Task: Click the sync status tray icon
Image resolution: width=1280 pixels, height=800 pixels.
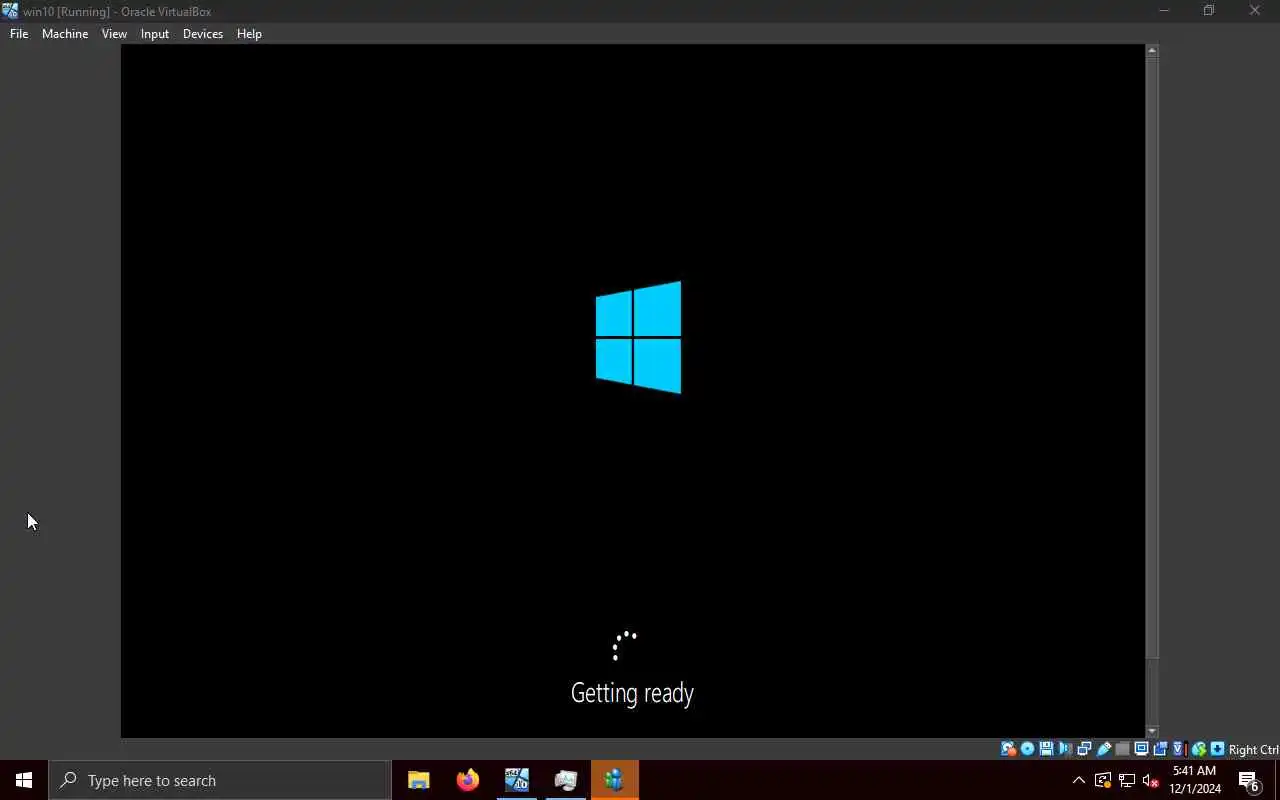Action: coord(1103,780)
